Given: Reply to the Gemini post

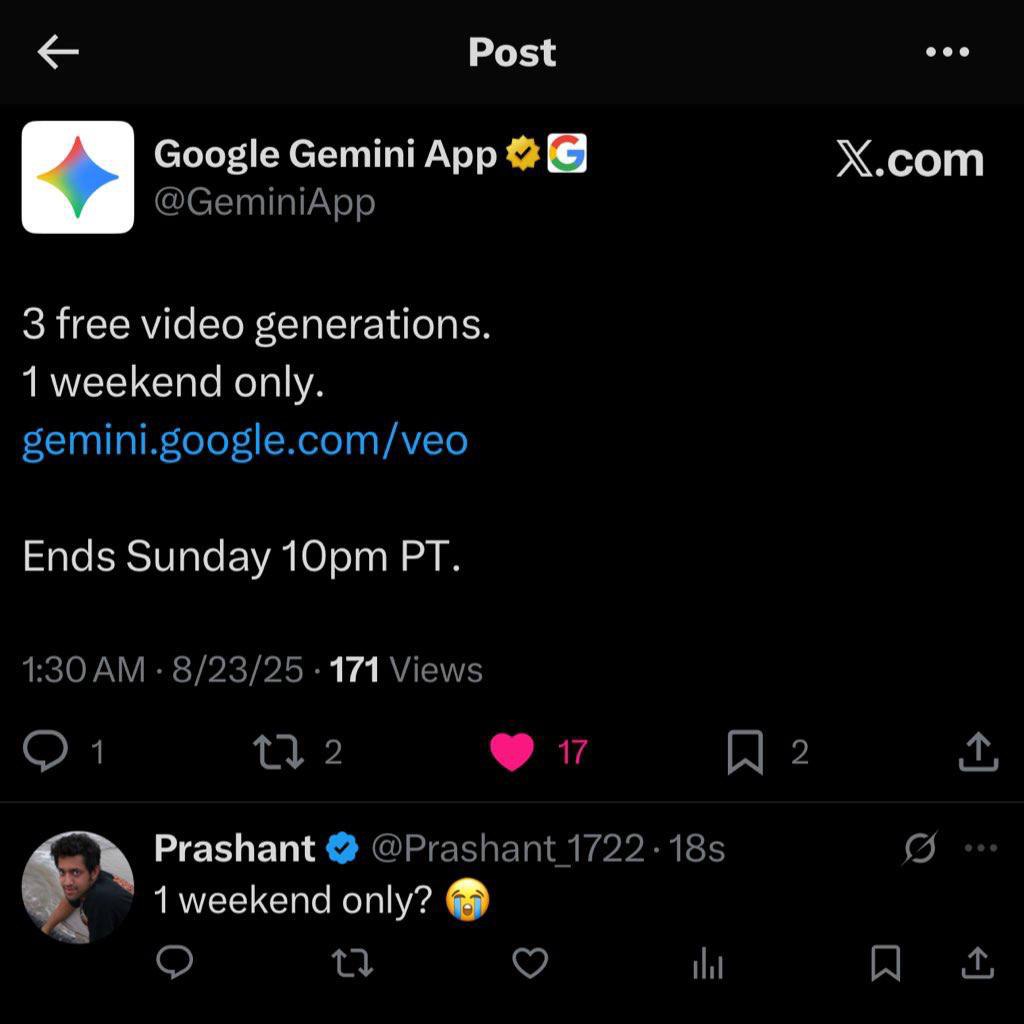Looking at the screenshot, I should [x=46, y=752].
